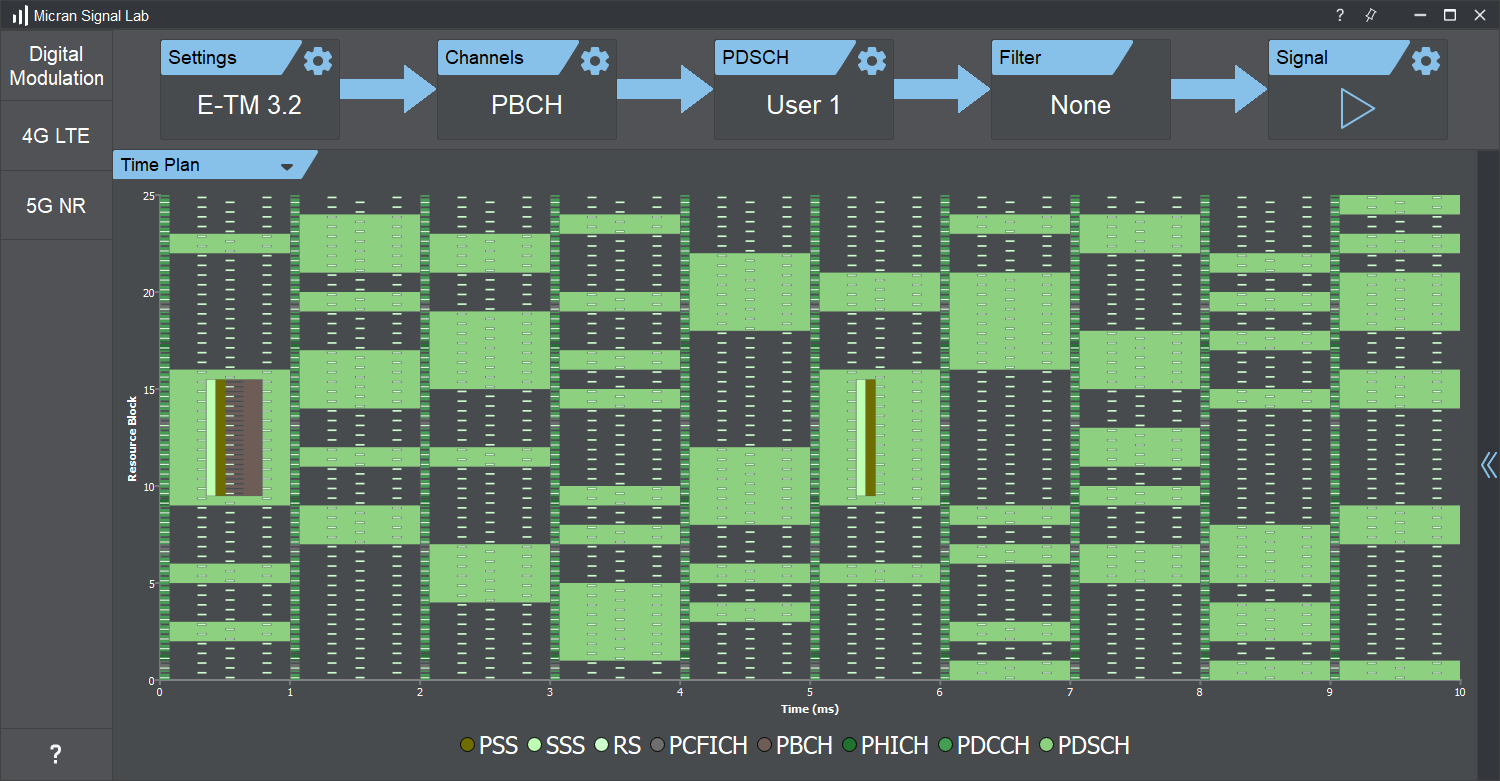1500x781 pixels.
Task: Click the pin icon in title bar
Action: tap(1370, 15)
